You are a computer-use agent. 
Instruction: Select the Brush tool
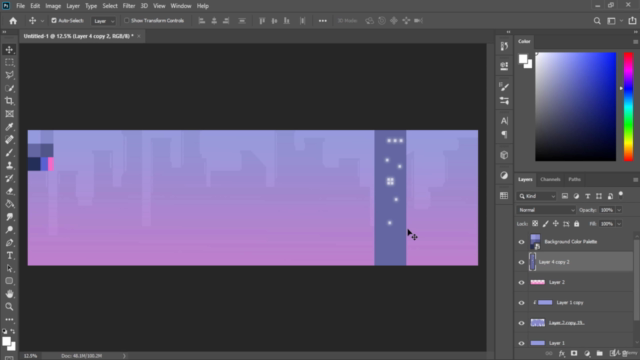point(9,153)
